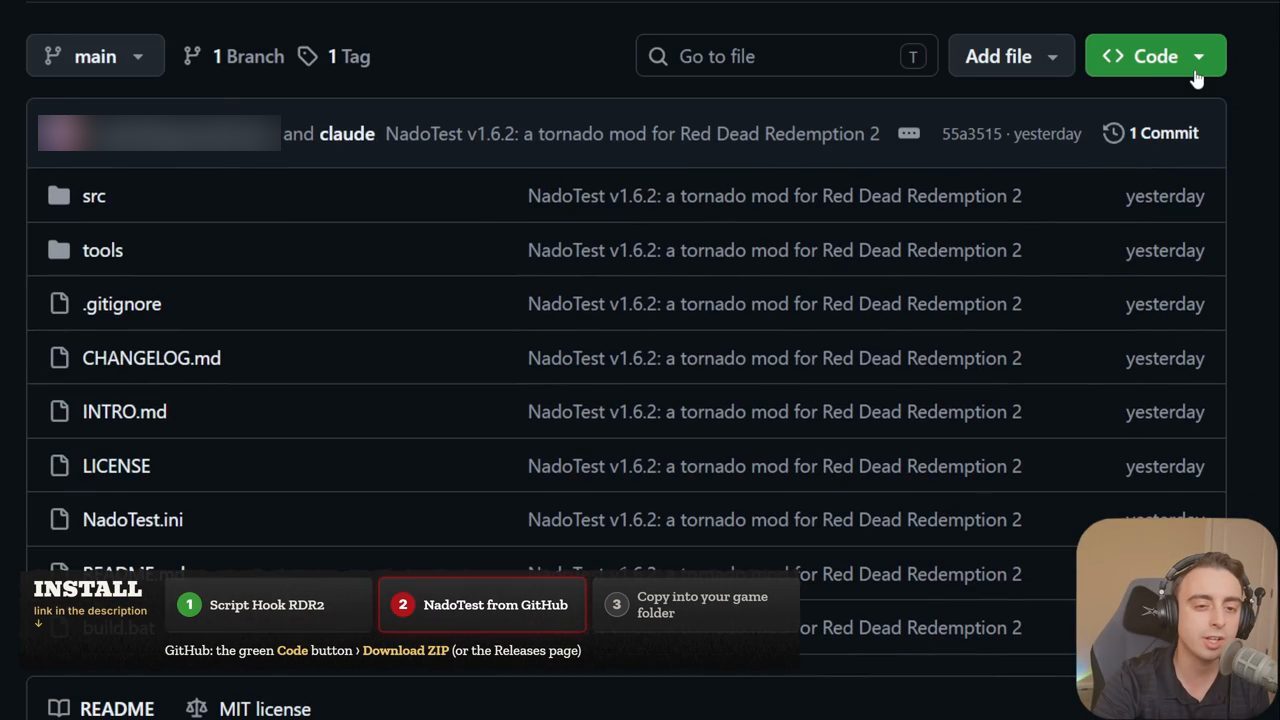
Task: Open the tools folder
Action: (102, 250)
